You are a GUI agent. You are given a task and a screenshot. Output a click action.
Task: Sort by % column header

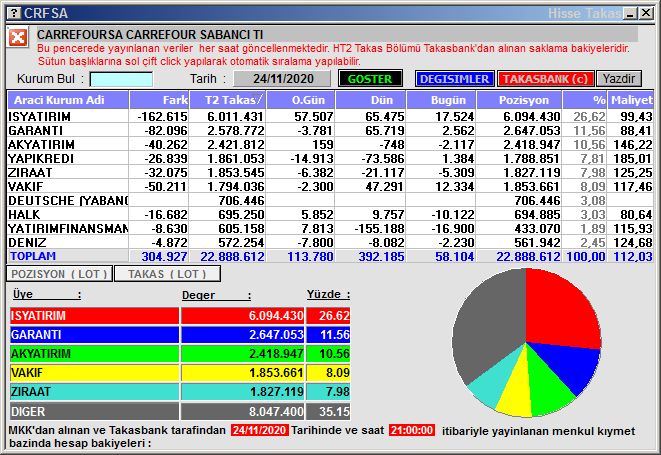click(x=585, y=100)
